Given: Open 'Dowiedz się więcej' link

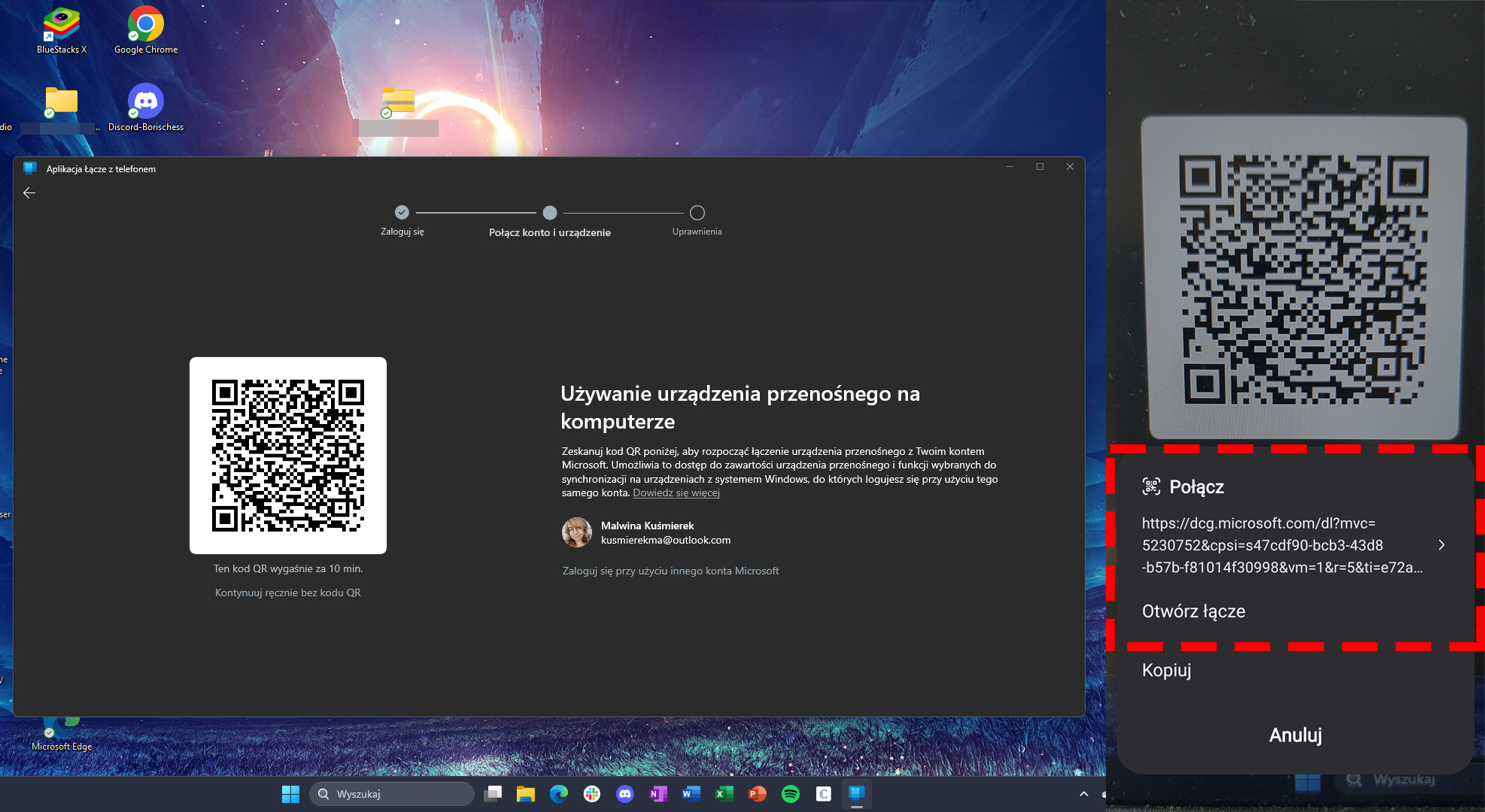Looking at the screenshot, I should [x=676, y=492].
